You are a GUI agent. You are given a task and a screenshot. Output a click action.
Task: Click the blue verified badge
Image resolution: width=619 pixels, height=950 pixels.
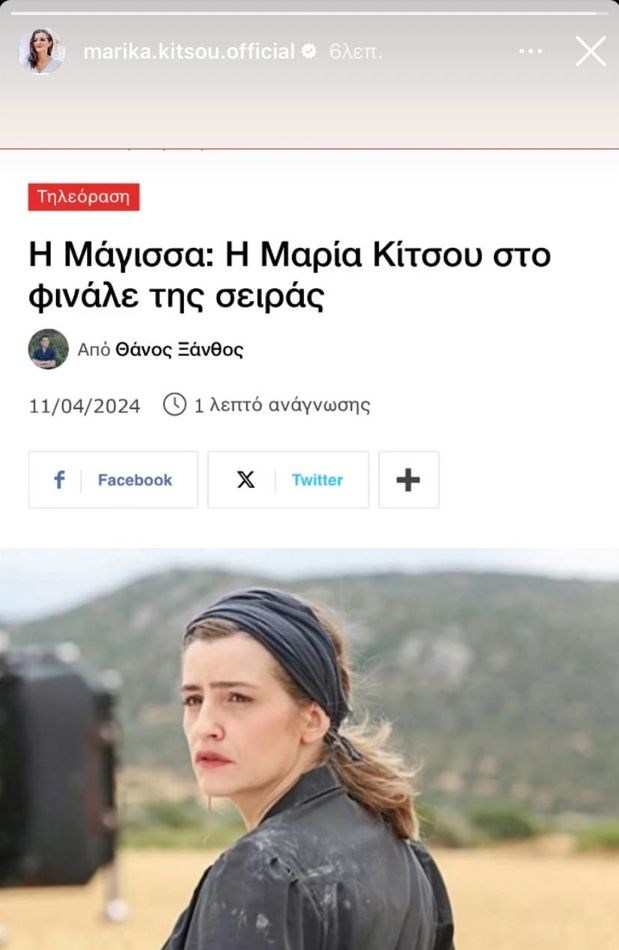[309, 52]
